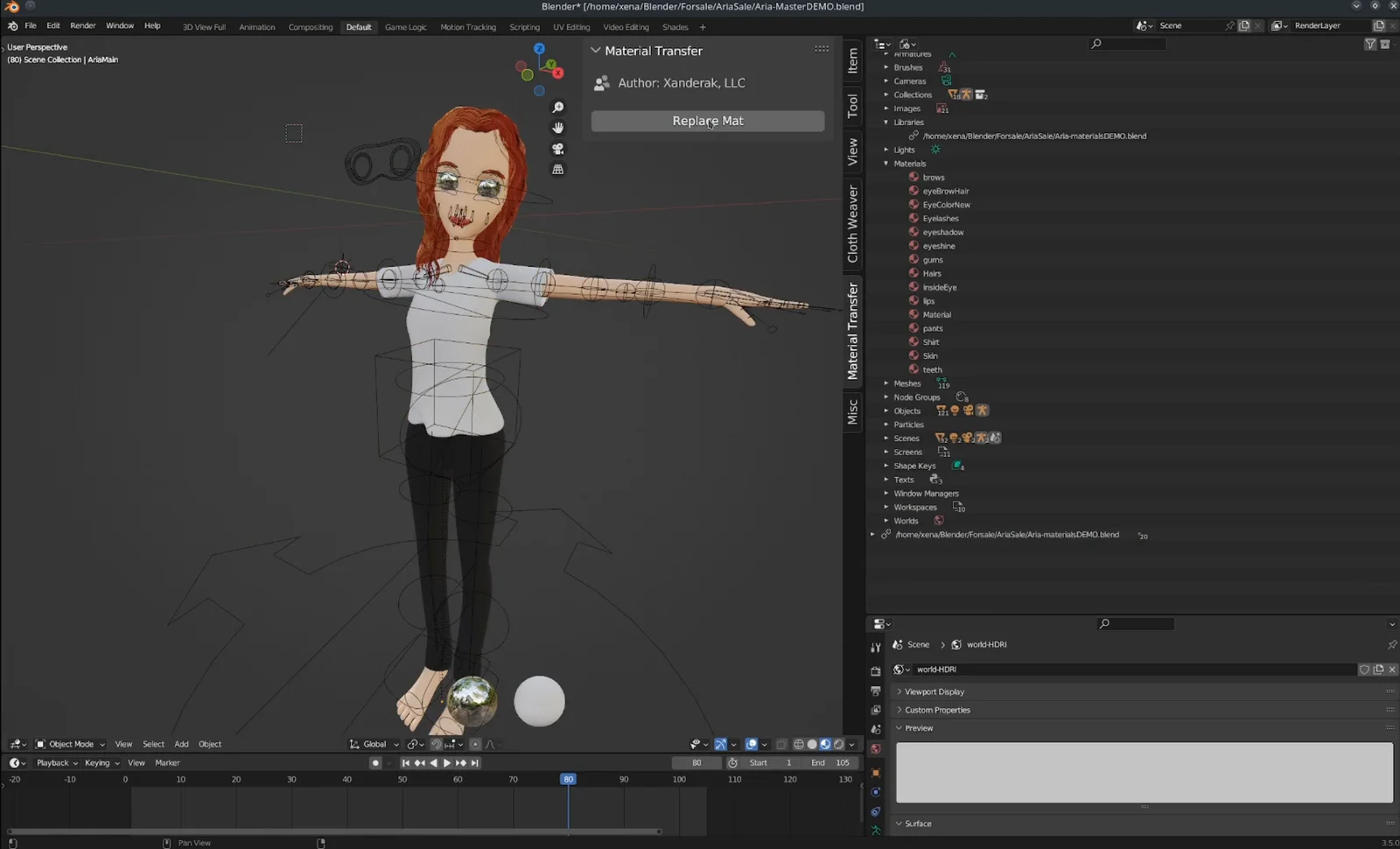Viewport: 1400px width, 849px height.
Task: Toggle viewport overlays visibility
Action: (752, 744)
